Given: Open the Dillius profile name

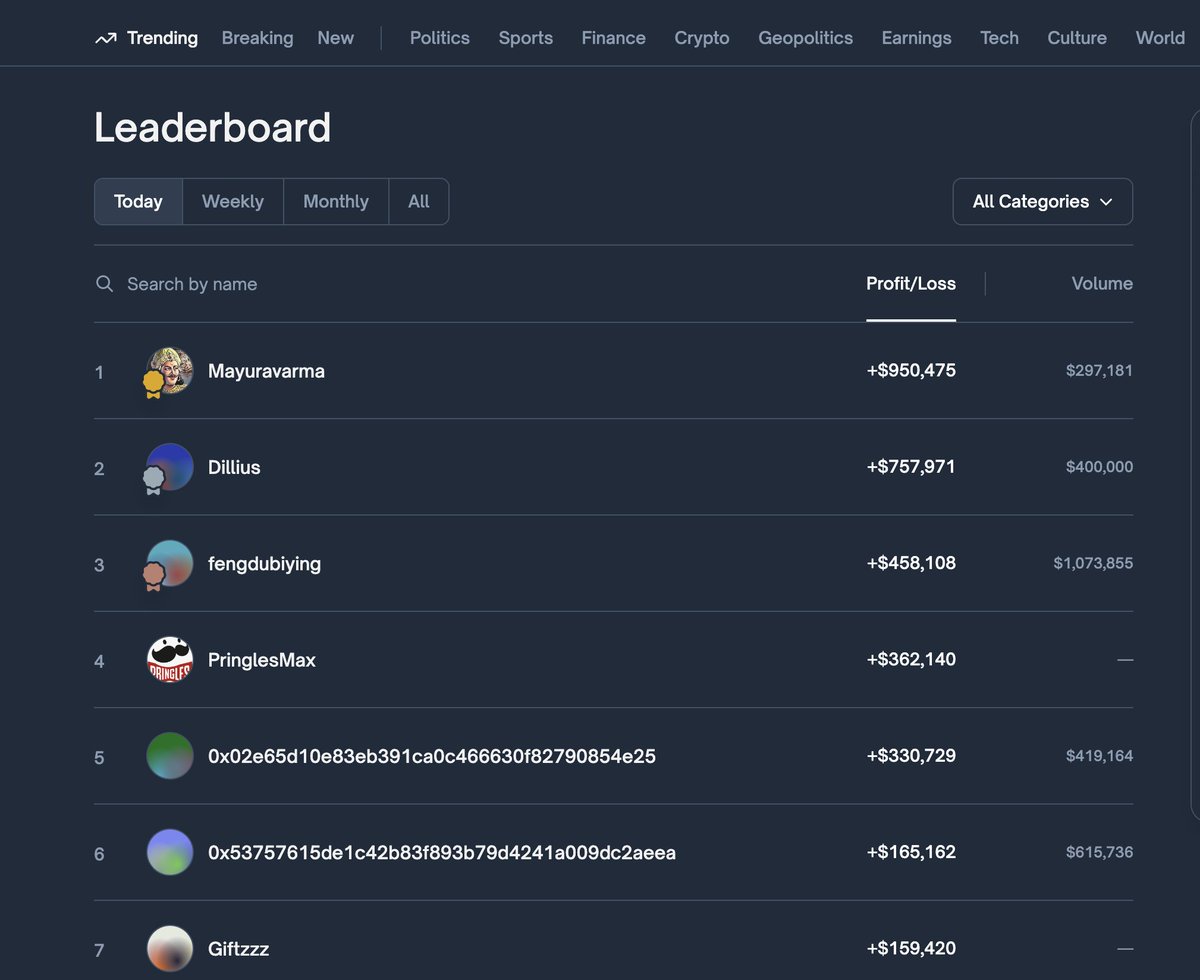Looking at the screenshot, I should point(234,467).
